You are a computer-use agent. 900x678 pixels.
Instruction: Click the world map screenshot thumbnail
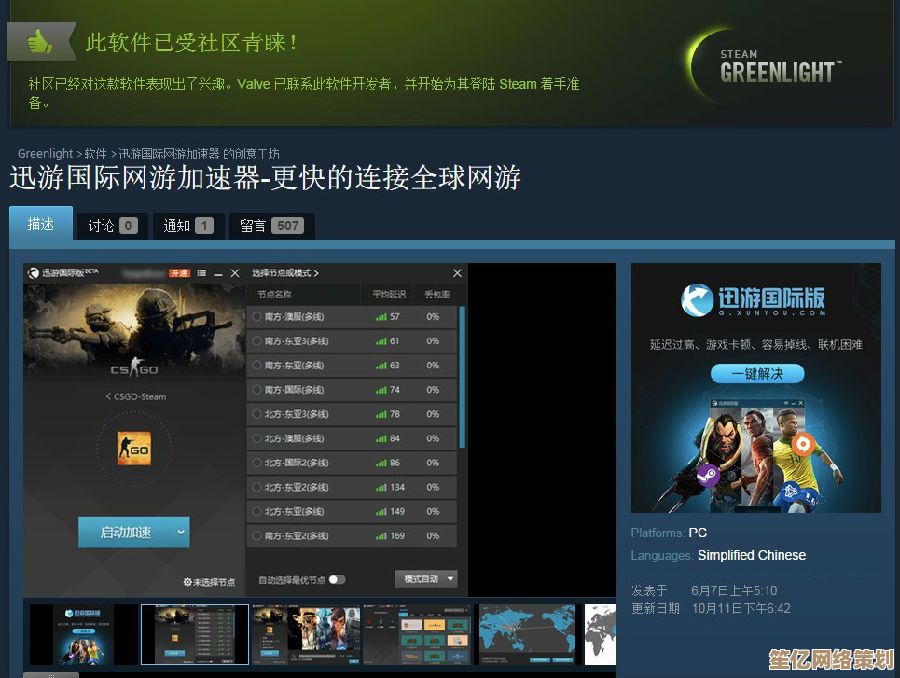(527, 632)
